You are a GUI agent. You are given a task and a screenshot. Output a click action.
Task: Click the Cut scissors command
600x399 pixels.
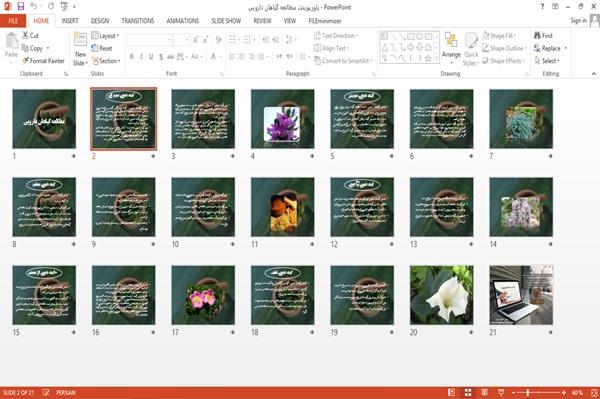(30, 35)
